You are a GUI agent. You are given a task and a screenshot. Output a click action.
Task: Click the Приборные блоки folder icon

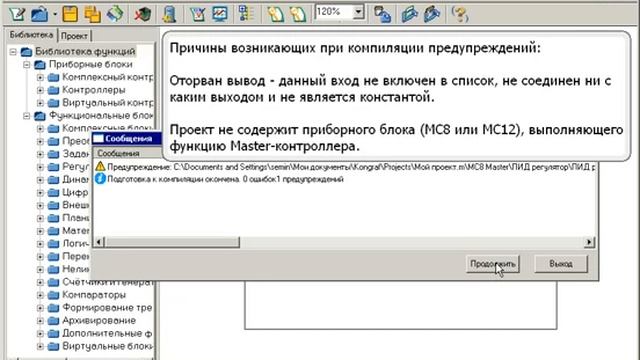point(40,64)
